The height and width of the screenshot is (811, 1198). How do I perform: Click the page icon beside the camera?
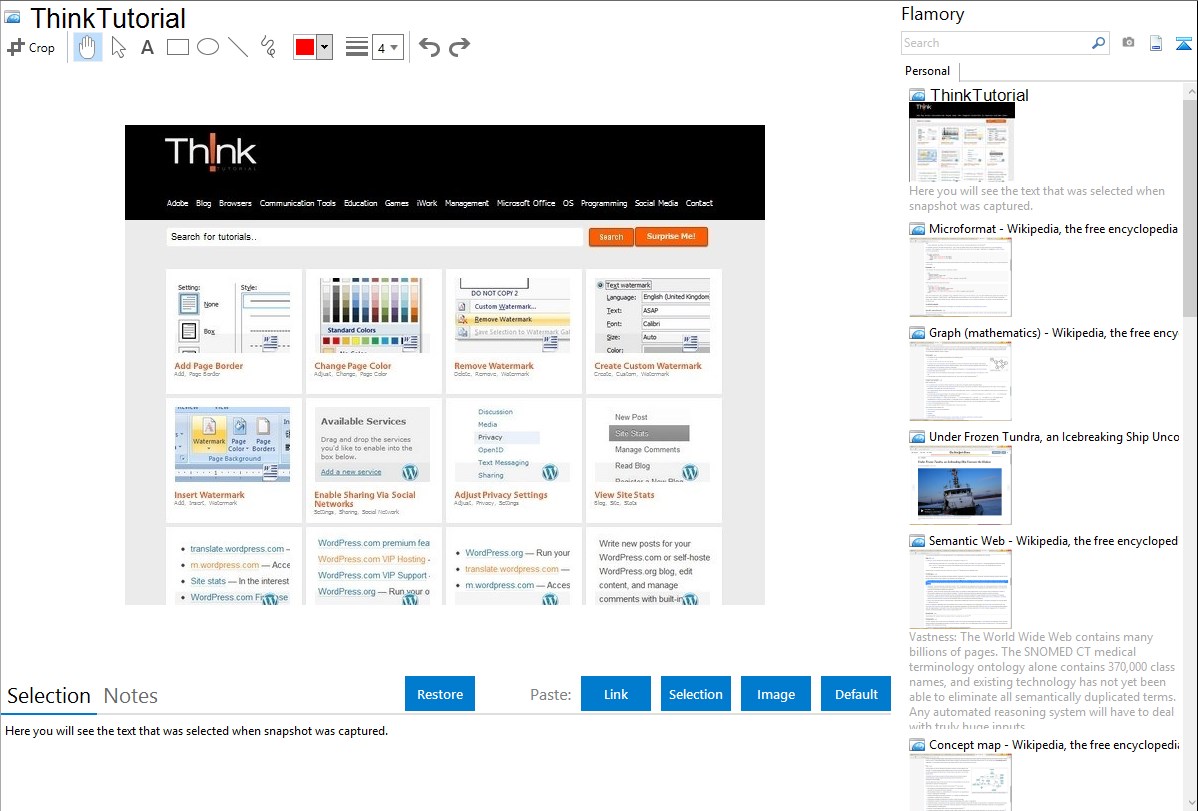(x=1156, y=43)
